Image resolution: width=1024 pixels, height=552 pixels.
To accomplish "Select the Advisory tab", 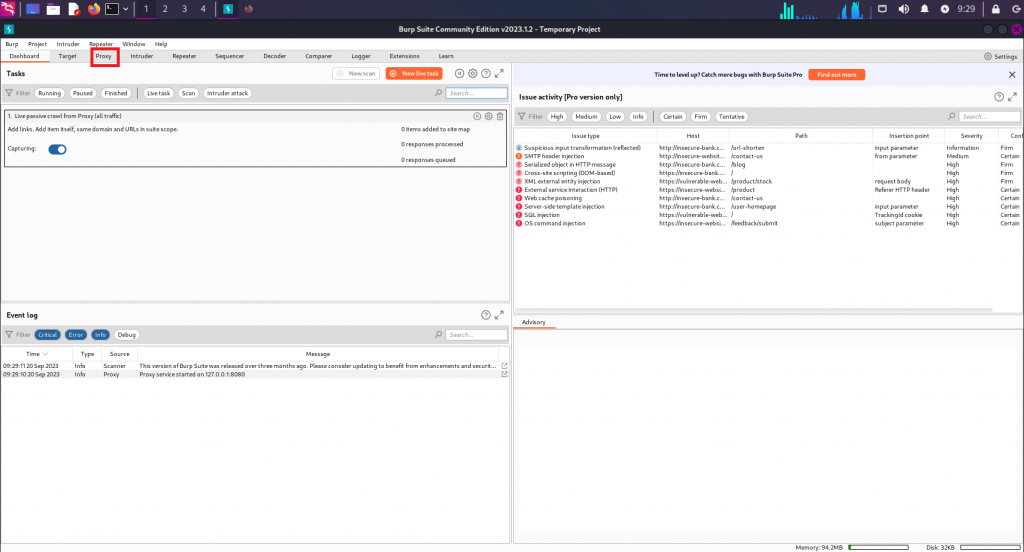I will click(x=534, y=322).
